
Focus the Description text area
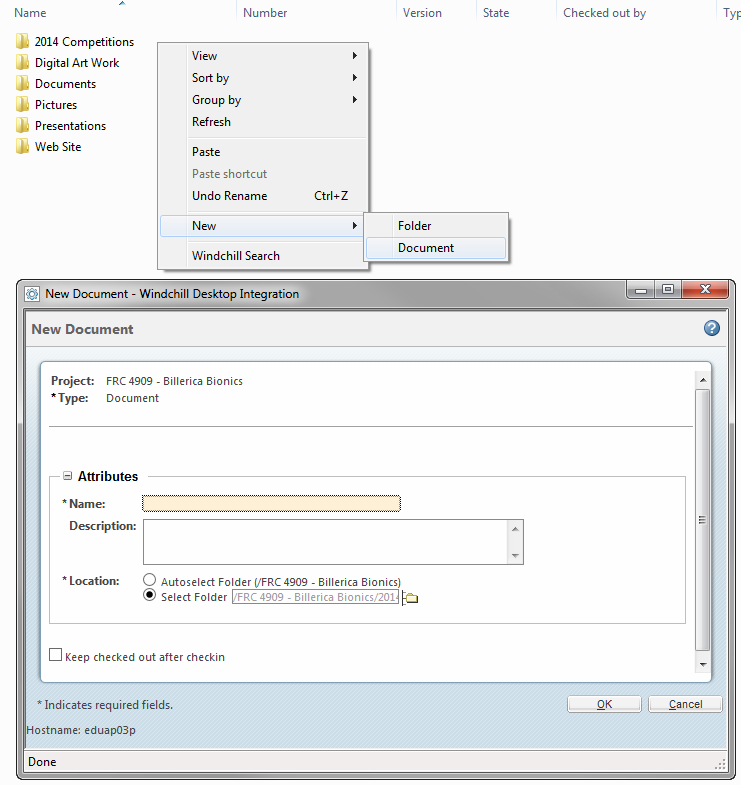pyautogui.click(x=325, y=542)
